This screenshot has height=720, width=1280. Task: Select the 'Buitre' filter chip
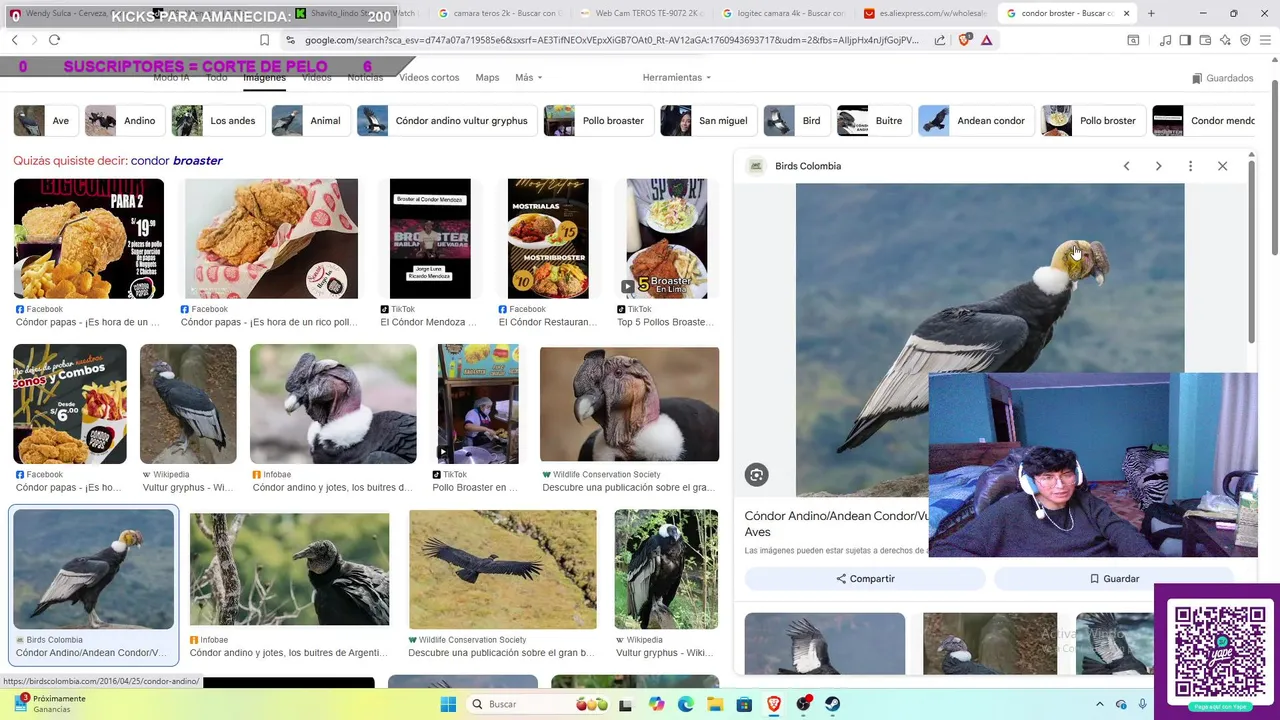click(x=872, y=121)
